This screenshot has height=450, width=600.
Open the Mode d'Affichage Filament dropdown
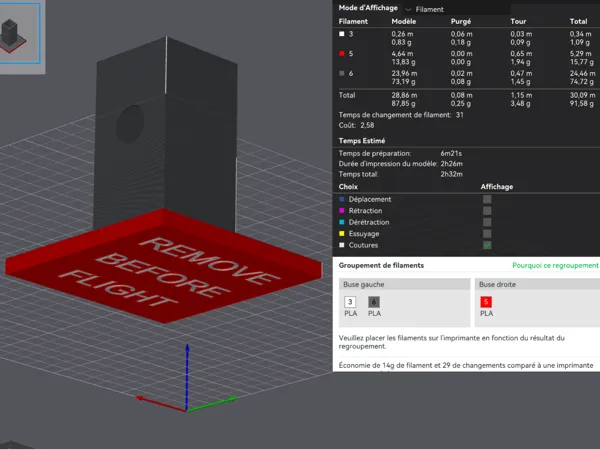coord(457,9)
